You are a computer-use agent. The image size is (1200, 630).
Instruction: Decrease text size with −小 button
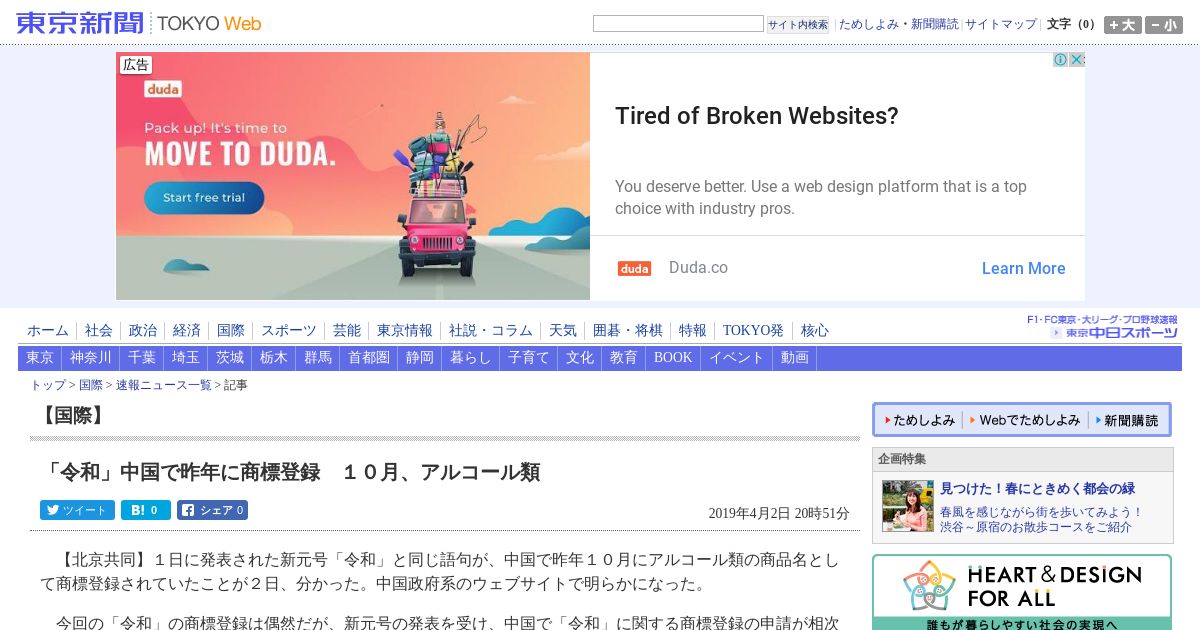[x=1163, y=25]
